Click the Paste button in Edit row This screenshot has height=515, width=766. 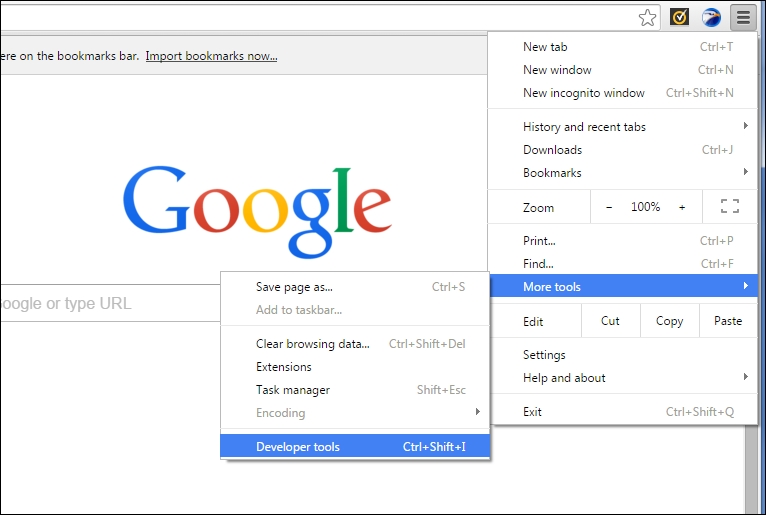coord(728,321)
